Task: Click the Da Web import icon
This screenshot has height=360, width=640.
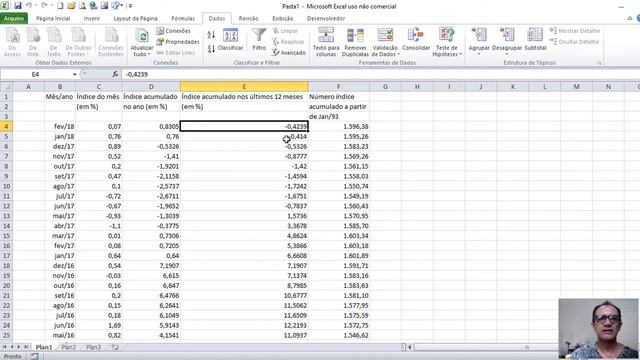Action: click(x=33, y=42)
